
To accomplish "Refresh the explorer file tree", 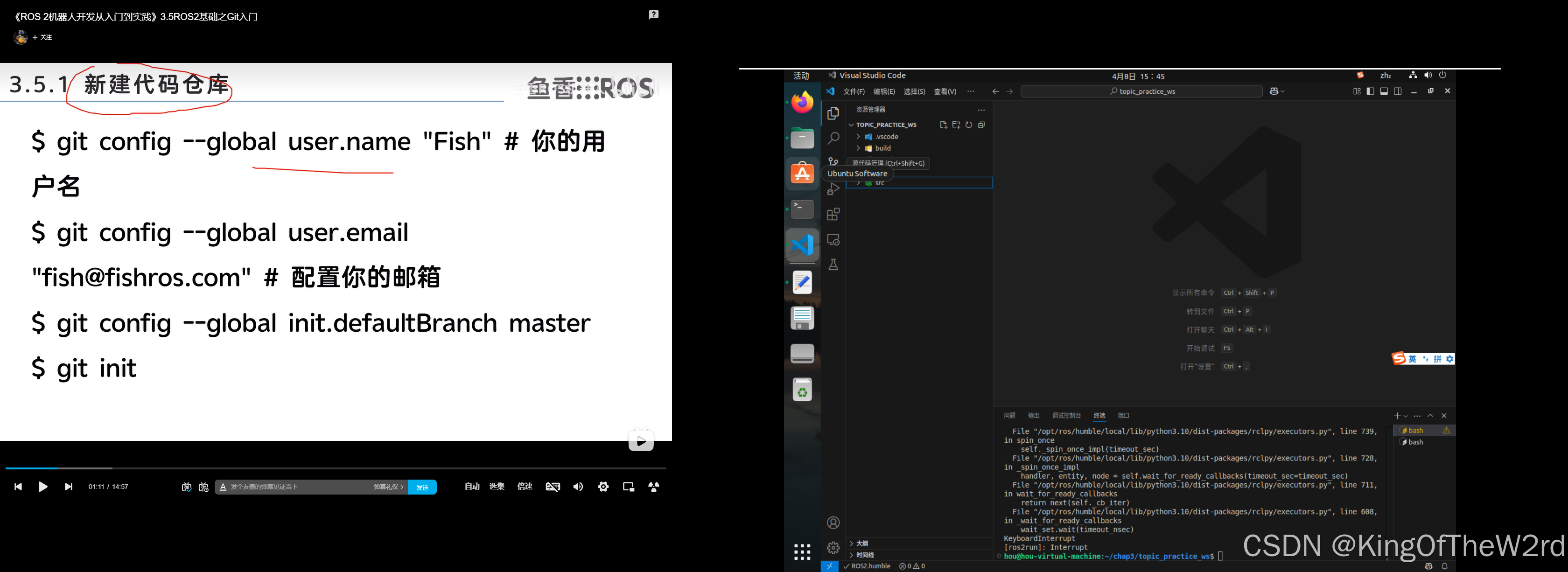I will click(968, 125).
